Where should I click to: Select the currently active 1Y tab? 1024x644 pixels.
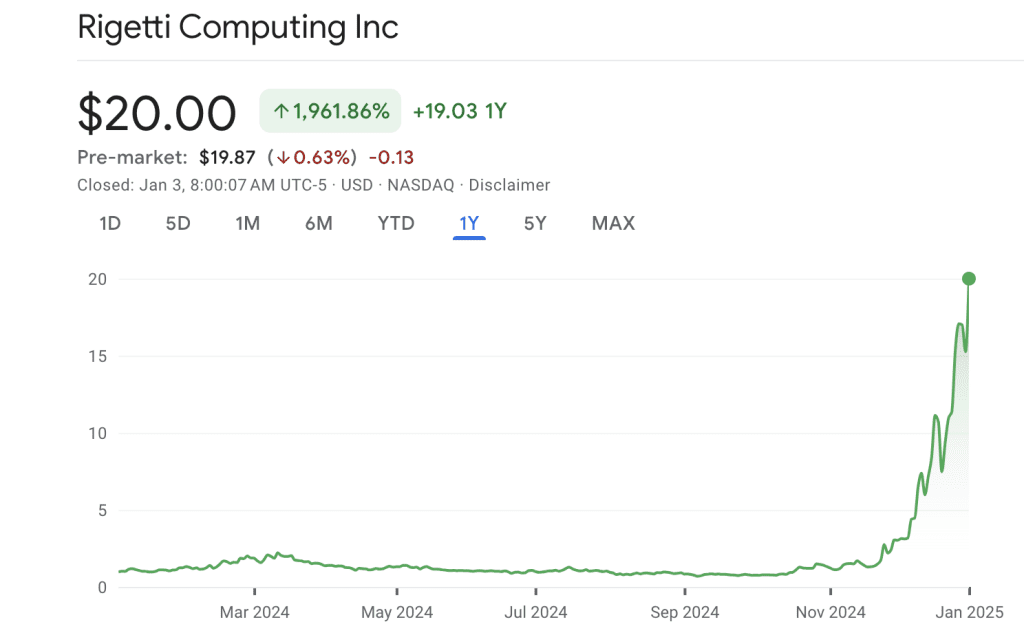click(468, 223)
